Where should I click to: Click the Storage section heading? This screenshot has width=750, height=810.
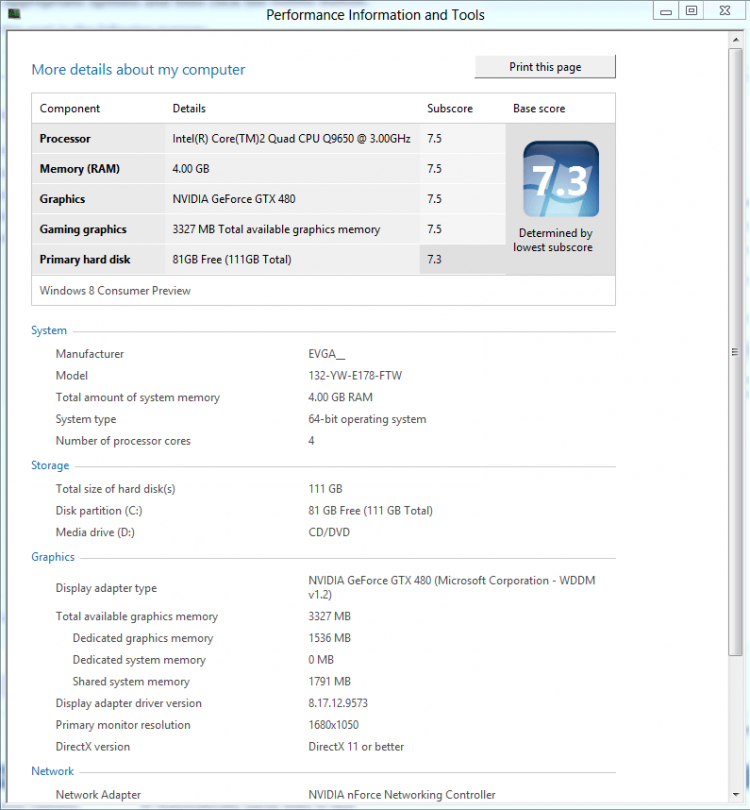tap(50, 466)
